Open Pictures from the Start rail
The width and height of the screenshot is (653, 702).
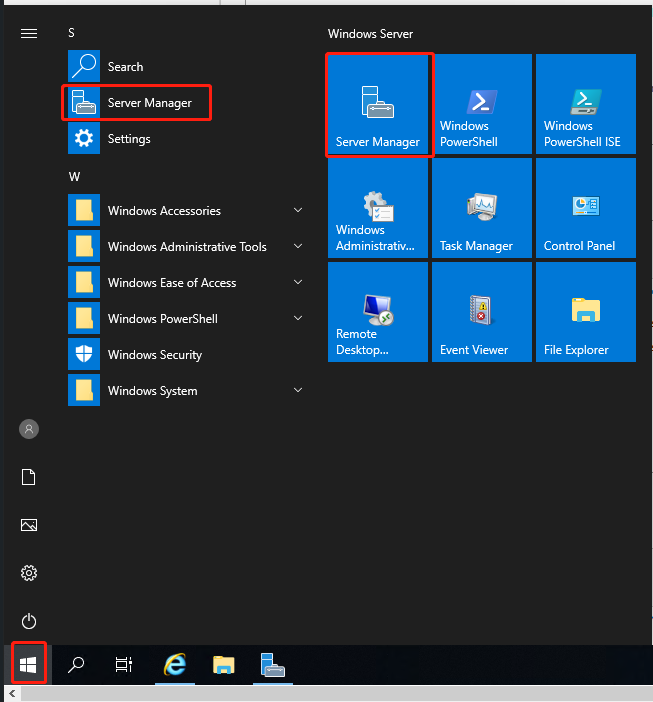point(29,525)
